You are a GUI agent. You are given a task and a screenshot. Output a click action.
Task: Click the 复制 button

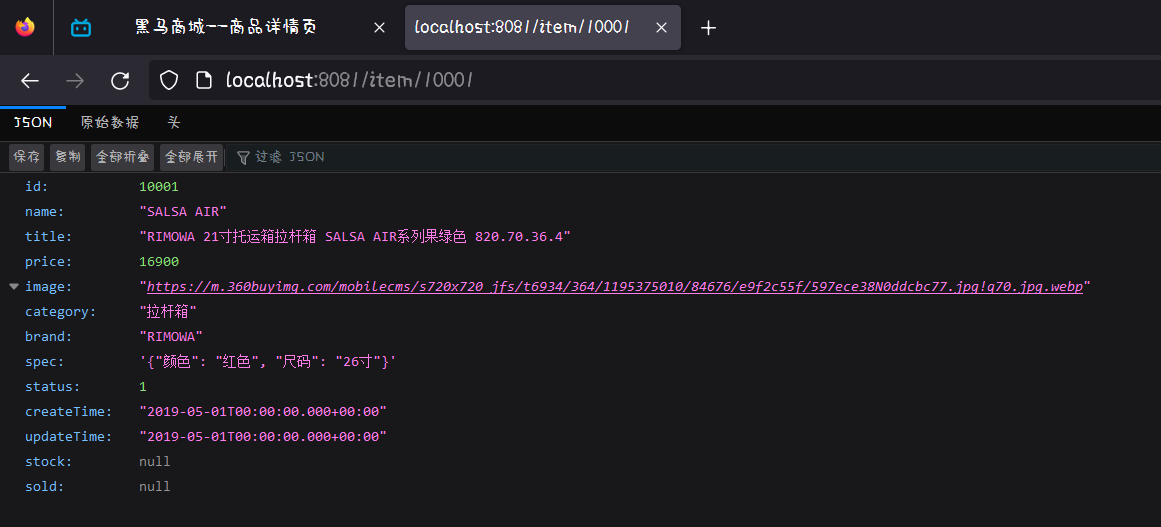67,157
